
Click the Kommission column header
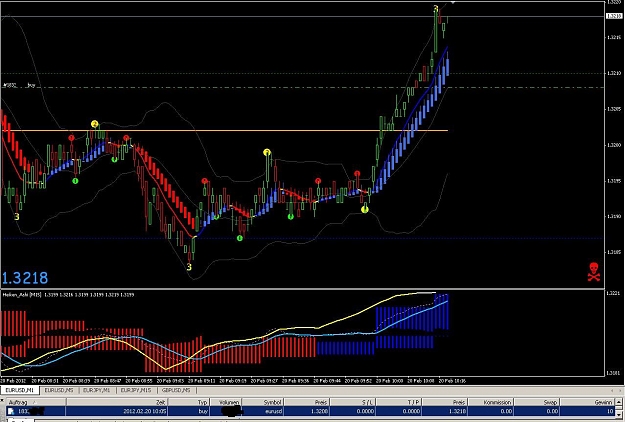[x=491, y=402]
